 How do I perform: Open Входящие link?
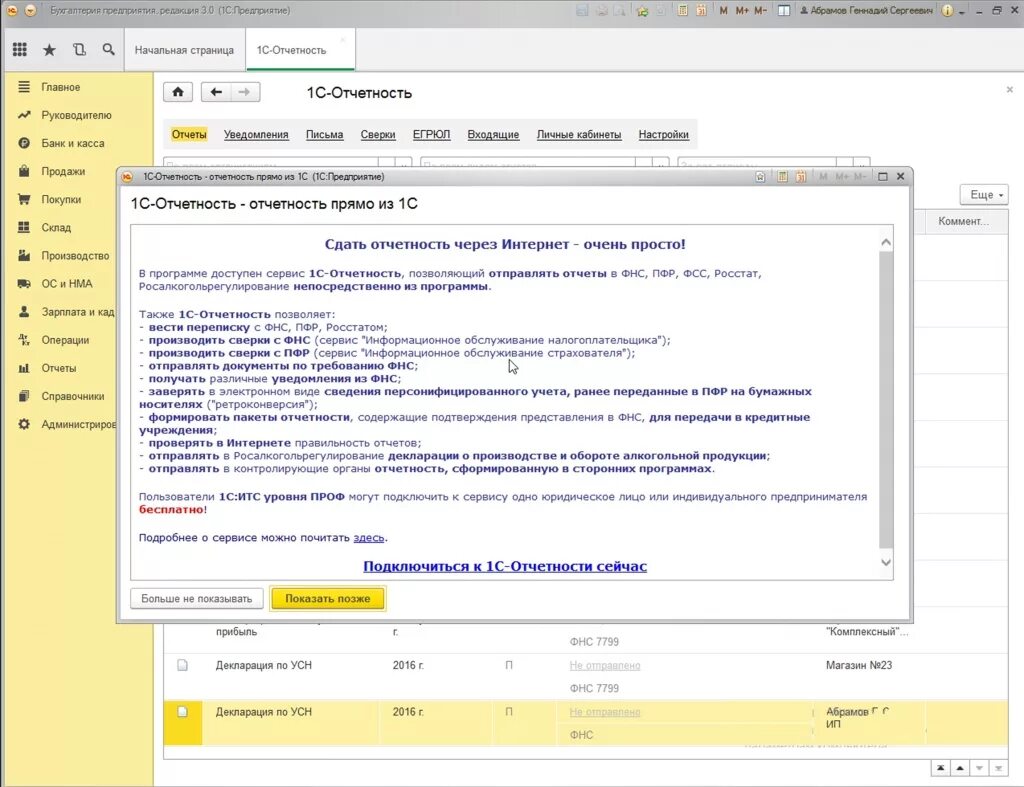tap(493, 134)
